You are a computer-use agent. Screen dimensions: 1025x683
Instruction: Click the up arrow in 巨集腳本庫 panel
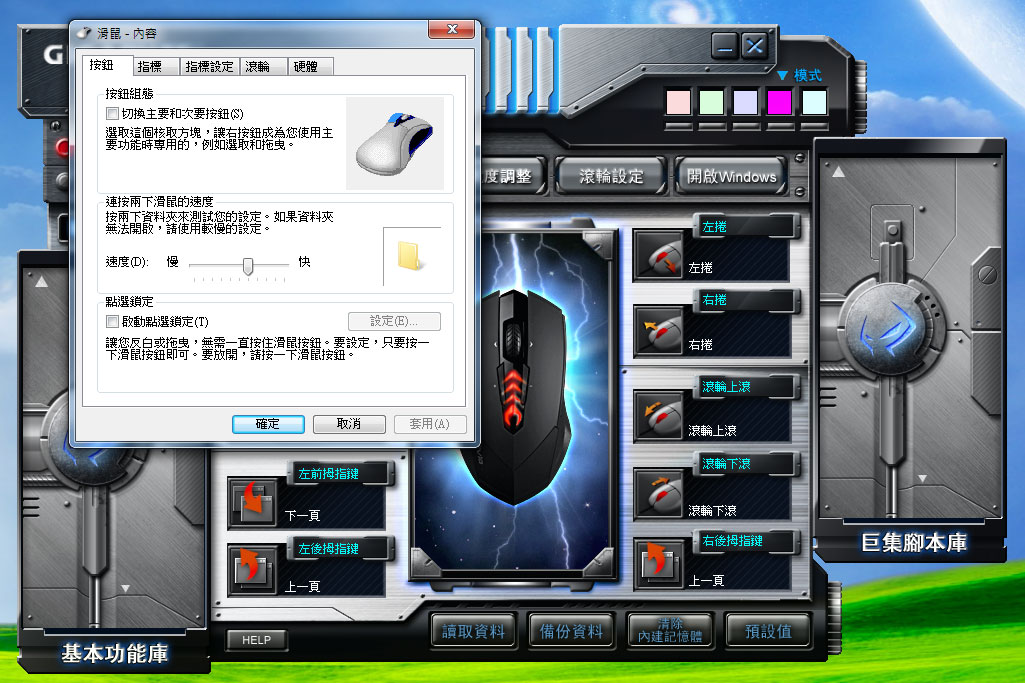click(839, 172)
